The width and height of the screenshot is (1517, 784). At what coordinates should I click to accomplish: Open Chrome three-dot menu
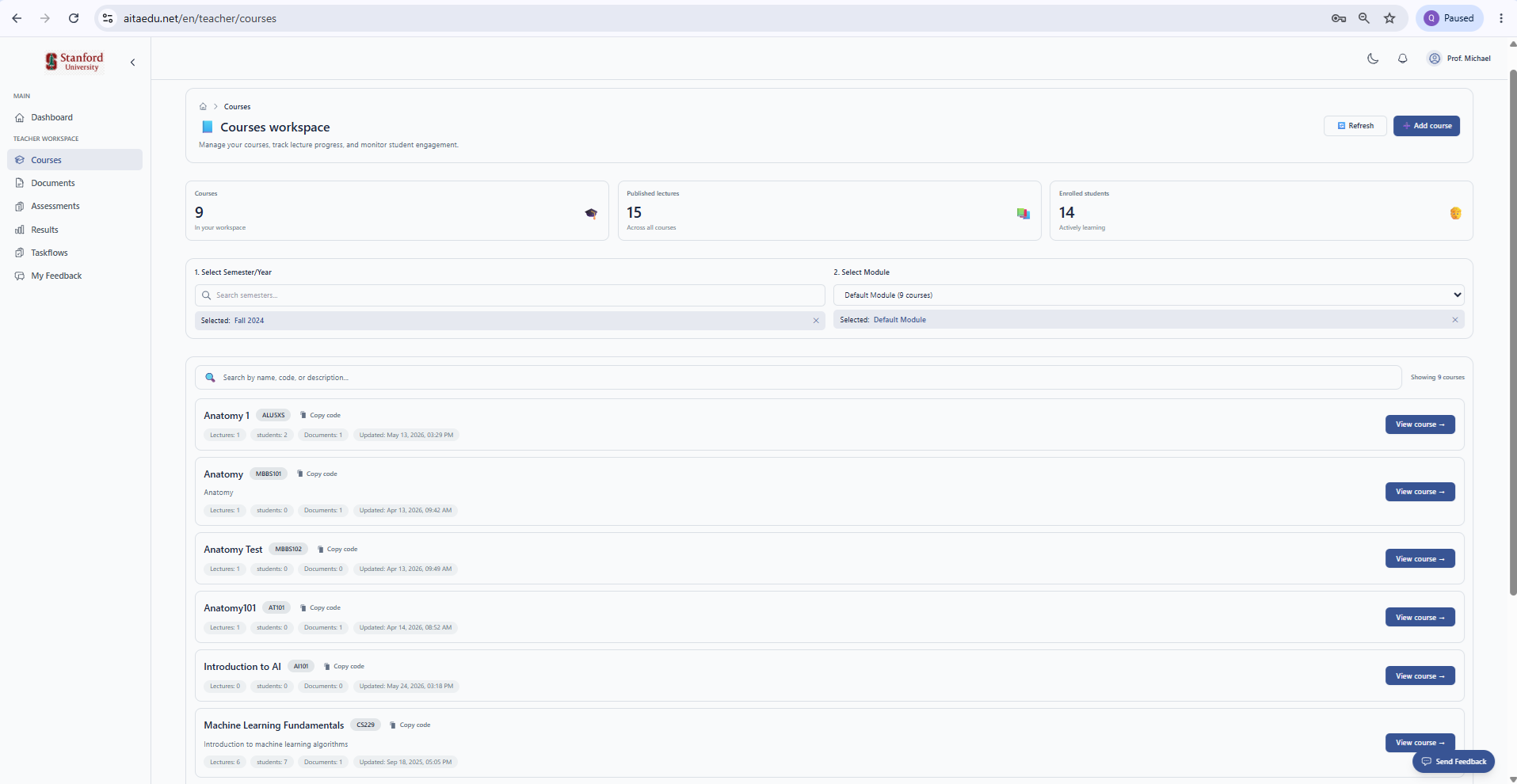click(x=1501, y=18)
